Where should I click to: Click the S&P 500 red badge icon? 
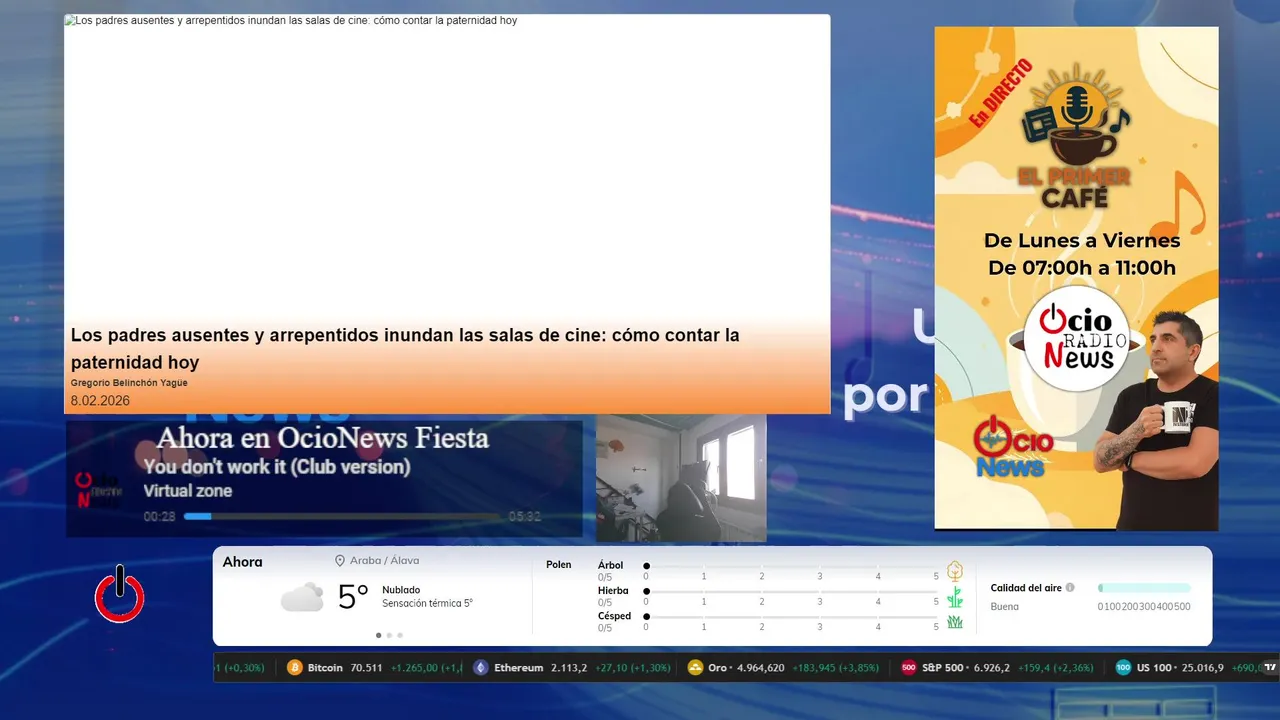(909, 667)
